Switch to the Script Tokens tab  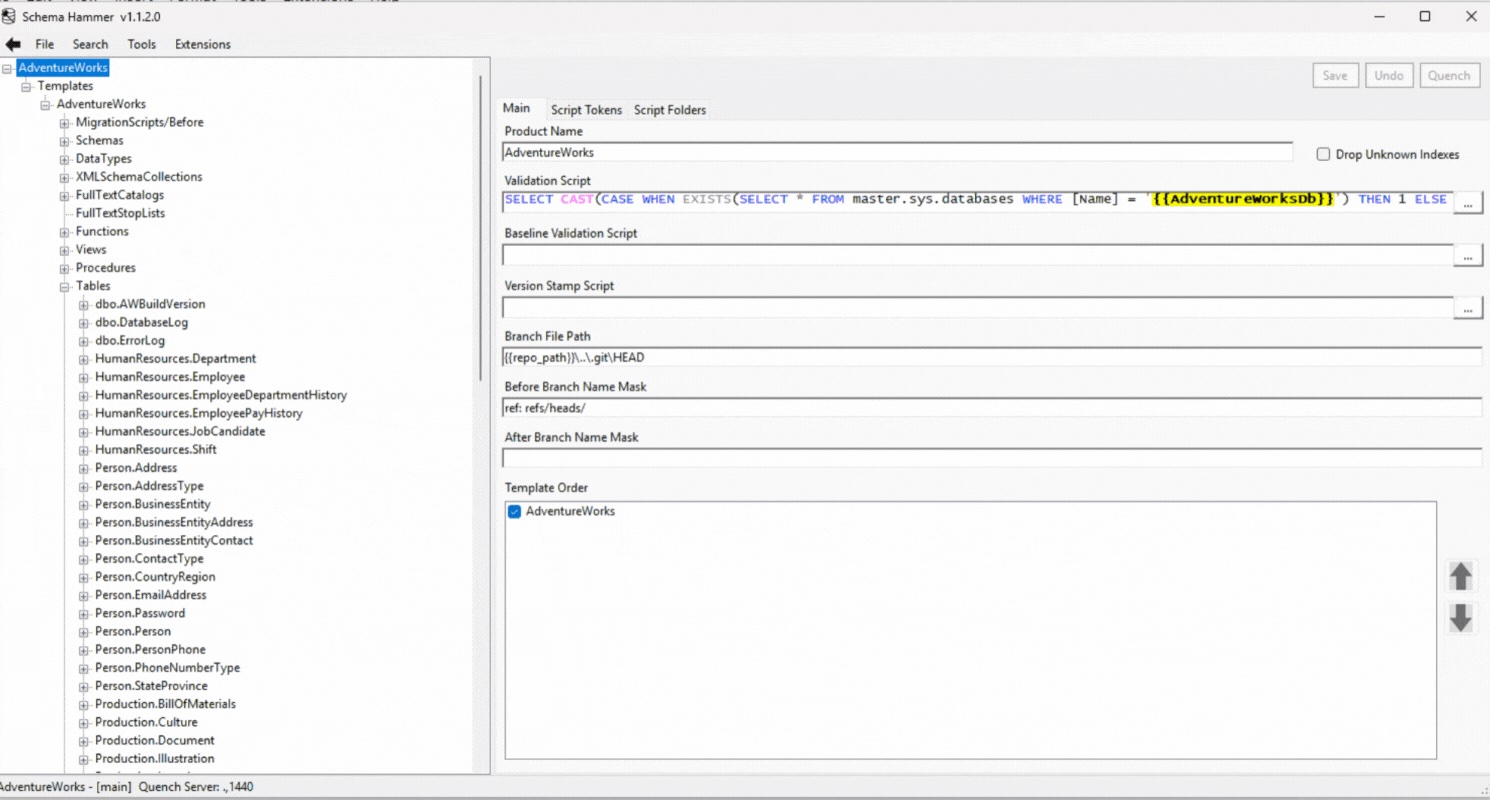coord(586,110)
